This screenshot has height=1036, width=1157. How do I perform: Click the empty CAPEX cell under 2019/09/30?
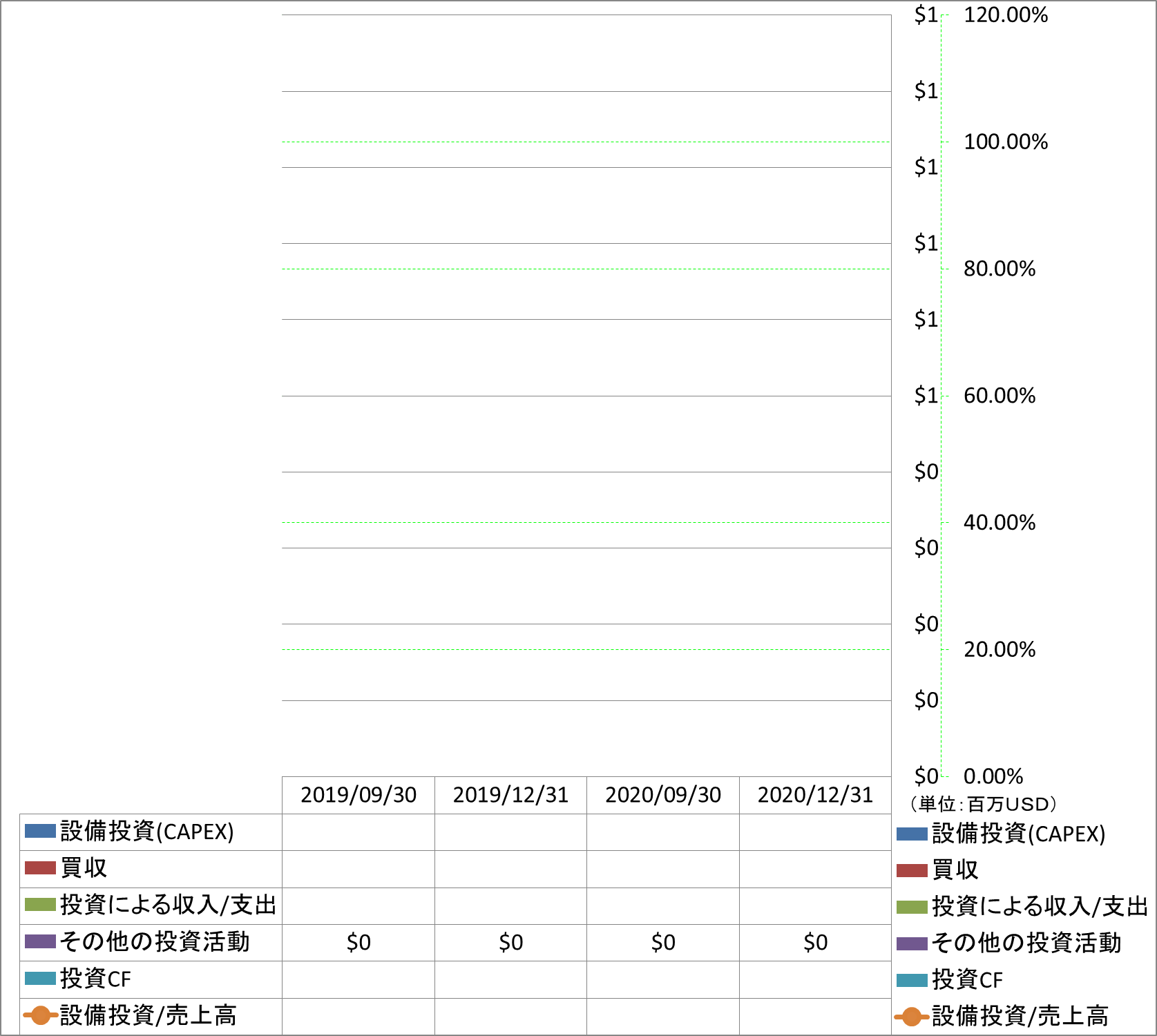point(358,832)
